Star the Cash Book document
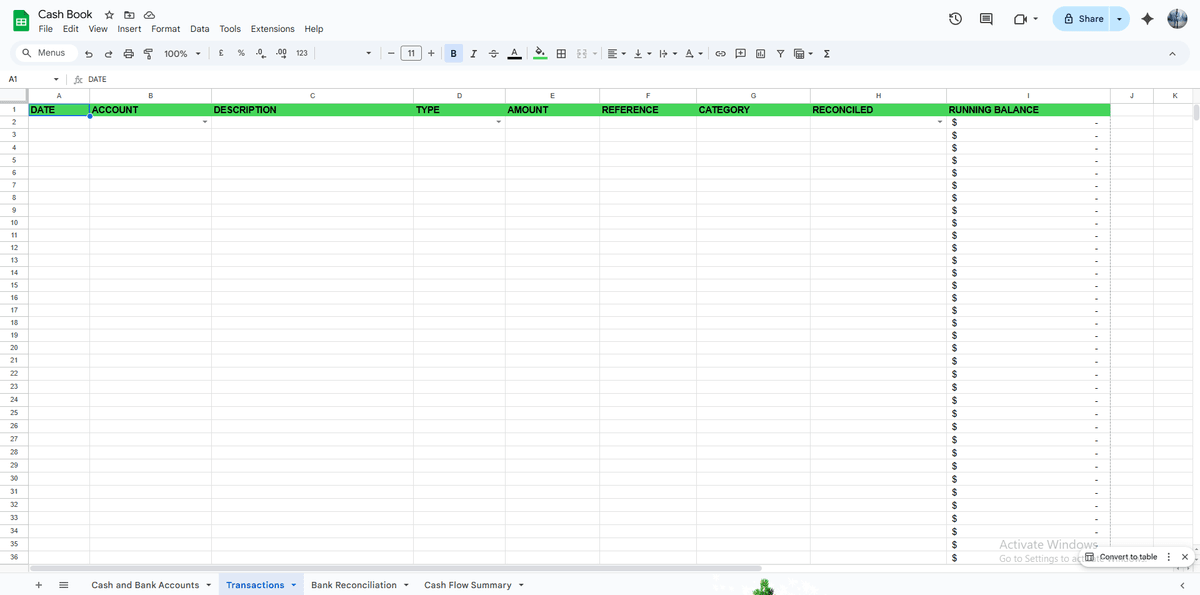 pyautogui.click(x=109, y=15)
